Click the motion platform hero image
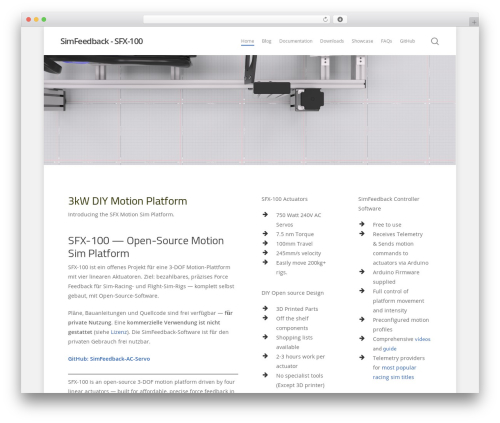Image resolution: width=500 pixels, height=423 pixels. click(x=250, y=110)
